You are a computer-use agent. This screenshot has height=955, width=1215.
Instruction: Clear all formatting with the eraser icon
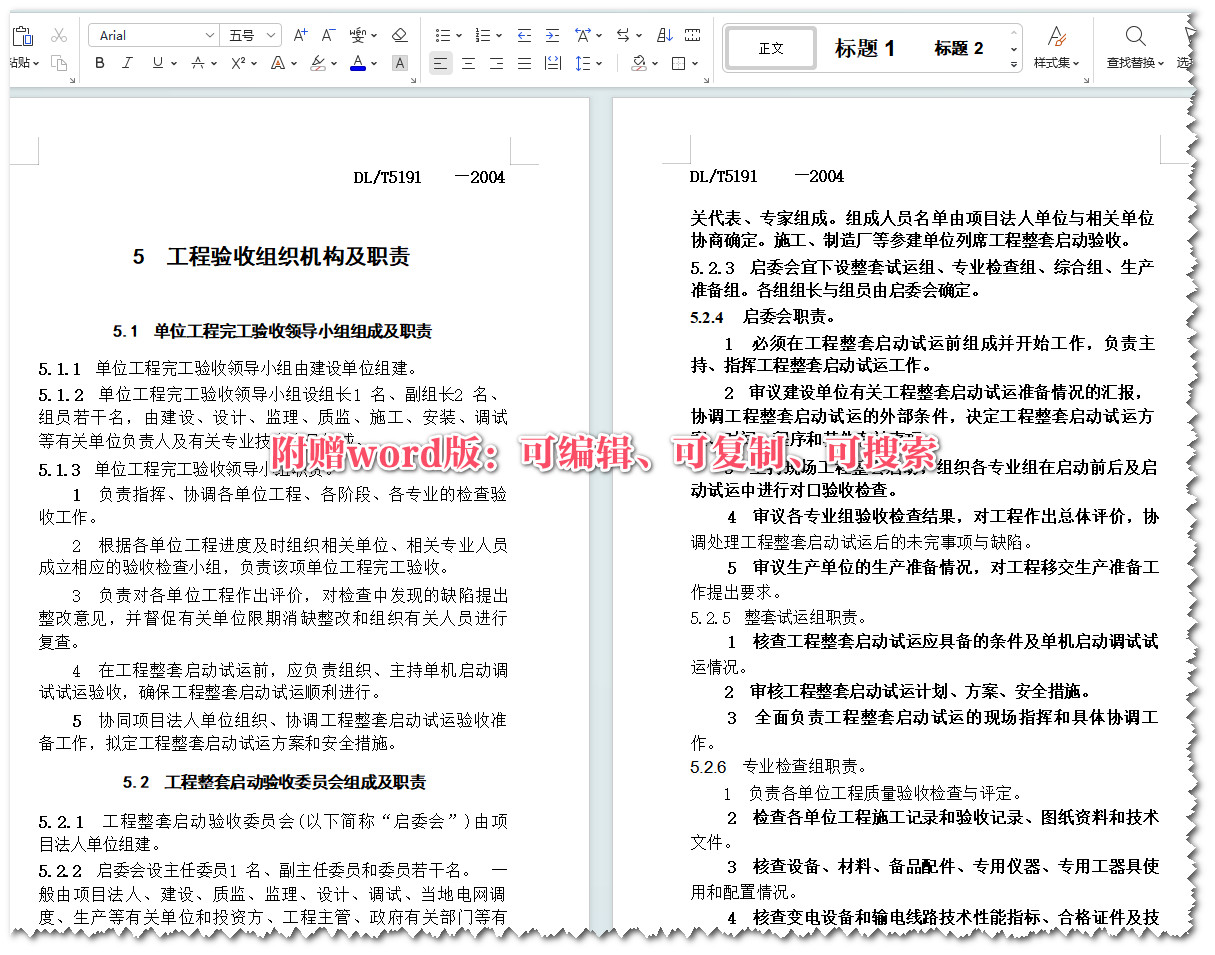(x=400, y=34)
